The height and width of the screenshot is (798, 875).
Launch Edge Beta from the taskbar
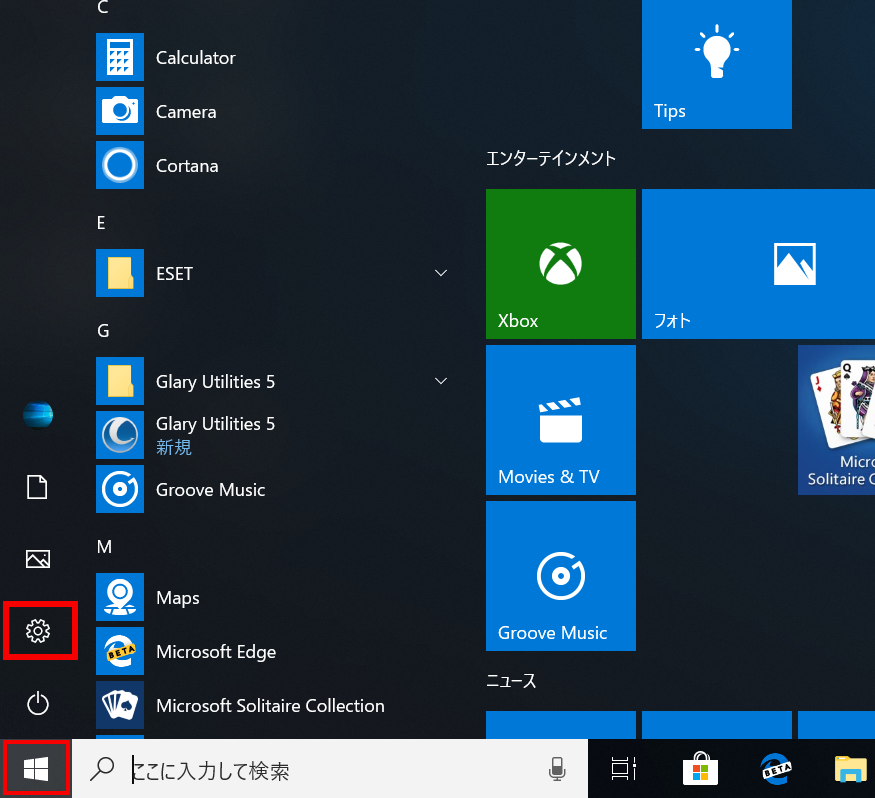(x=776, y=768)
